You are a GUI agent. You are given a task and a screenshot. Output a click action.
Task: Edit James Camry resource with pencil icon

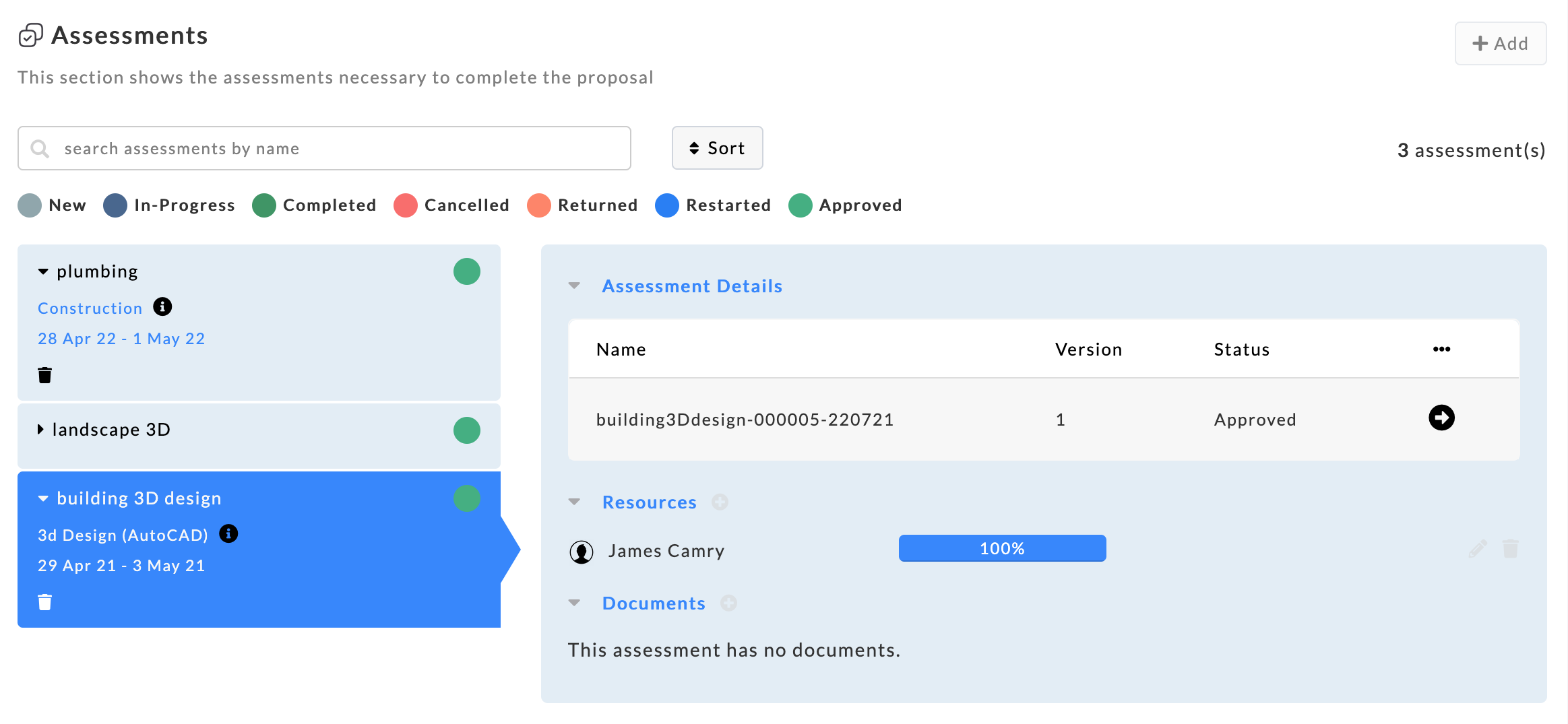tap(1477, 549)
